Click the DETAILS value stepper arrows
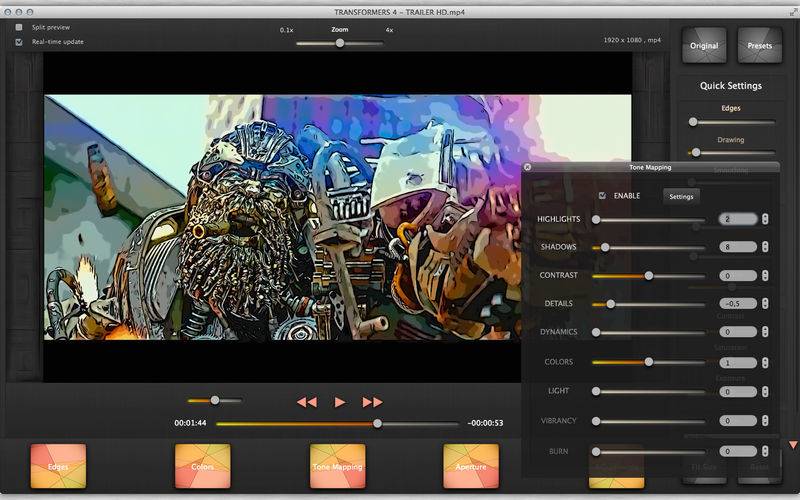The image size is (800, 500). (x=765, y=304)
